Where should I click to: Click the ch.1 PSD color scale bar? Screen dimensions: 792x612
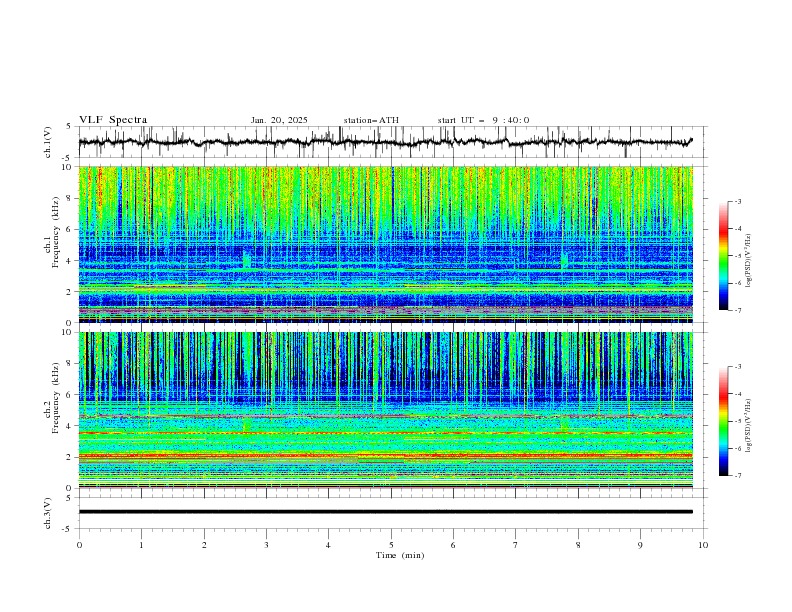pyautogui.click(x=723, y=256)
